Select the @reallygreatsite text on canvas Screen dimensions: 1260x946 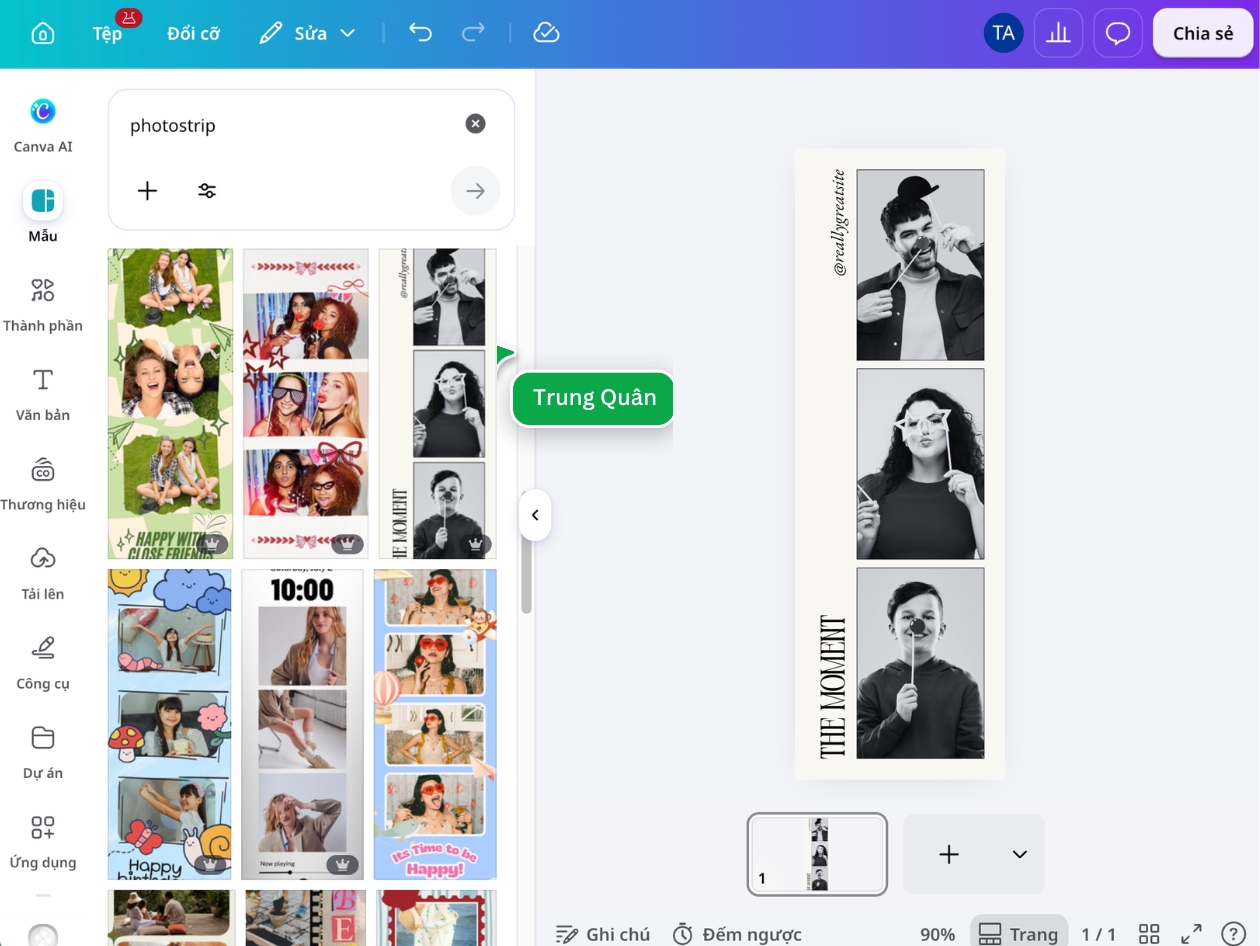tap(839, 222)
